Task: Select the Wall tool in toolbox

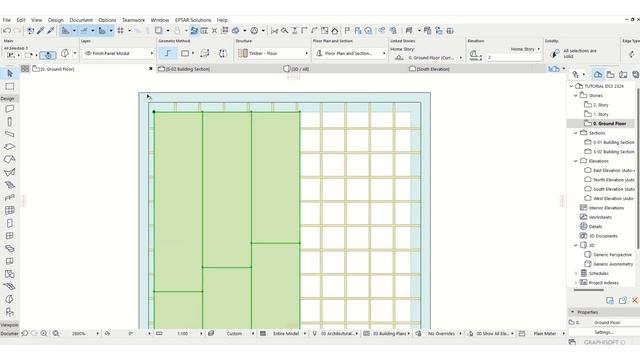Action: (x=10, y=109)
